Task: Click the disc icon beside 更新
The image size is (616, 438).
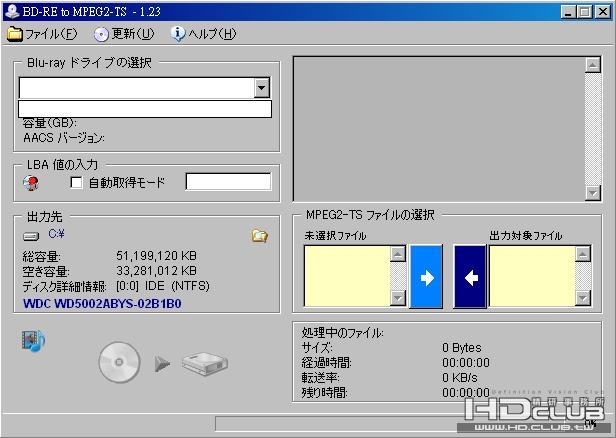Action: pyautogui.click(x=101, y=34)
